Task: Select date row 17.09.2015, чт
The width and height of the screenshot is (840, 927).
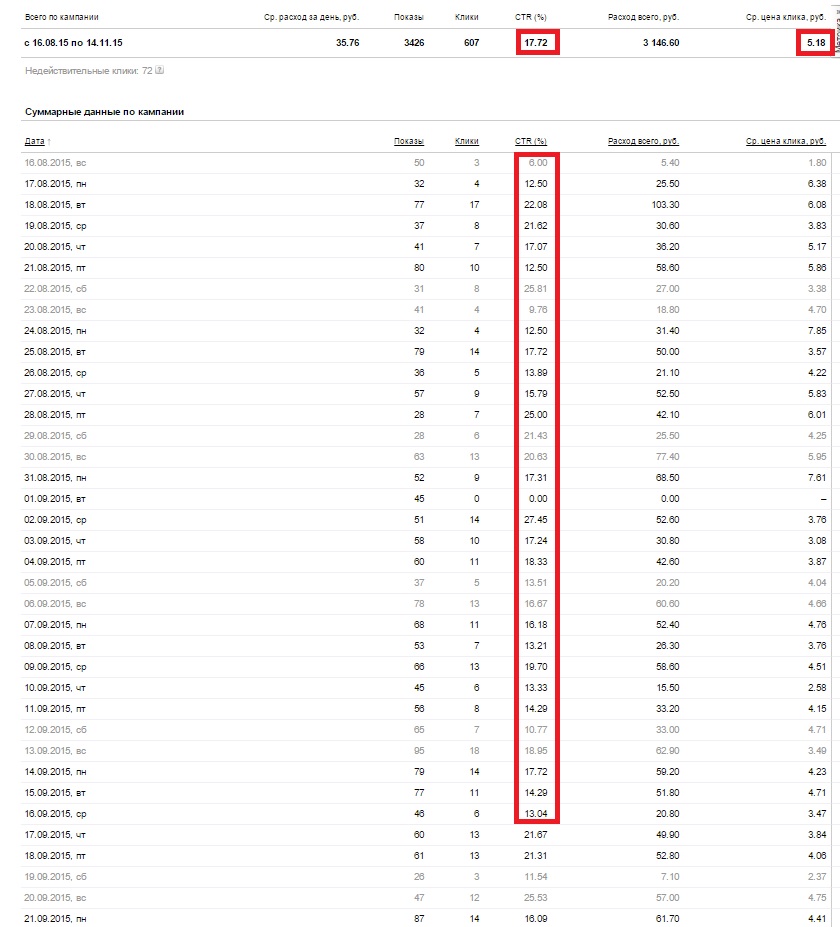Action: 426,834
